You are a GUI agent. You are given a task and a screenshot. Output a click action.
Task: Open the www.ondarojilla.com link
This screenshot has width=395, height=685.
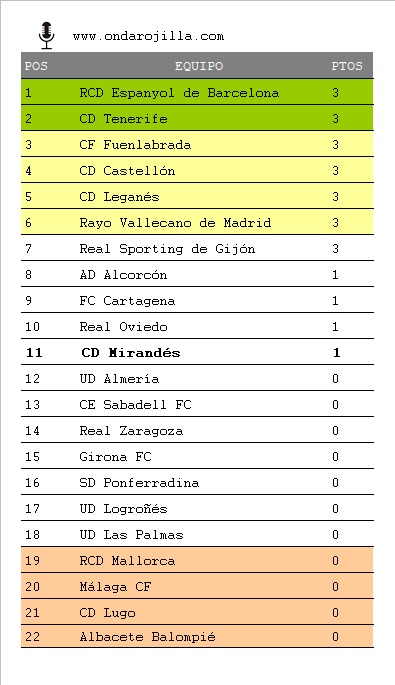pos(148,36)
